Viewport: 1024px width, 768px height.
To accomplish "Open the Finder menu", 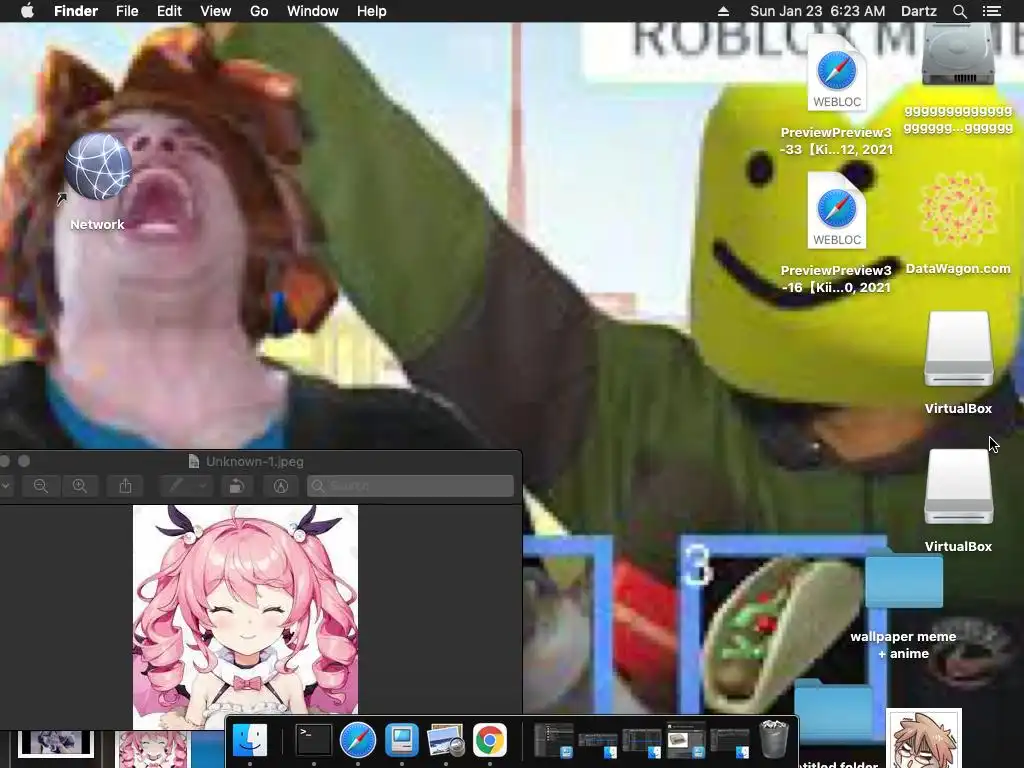I will pyautogui.click(x=76, y=11).
